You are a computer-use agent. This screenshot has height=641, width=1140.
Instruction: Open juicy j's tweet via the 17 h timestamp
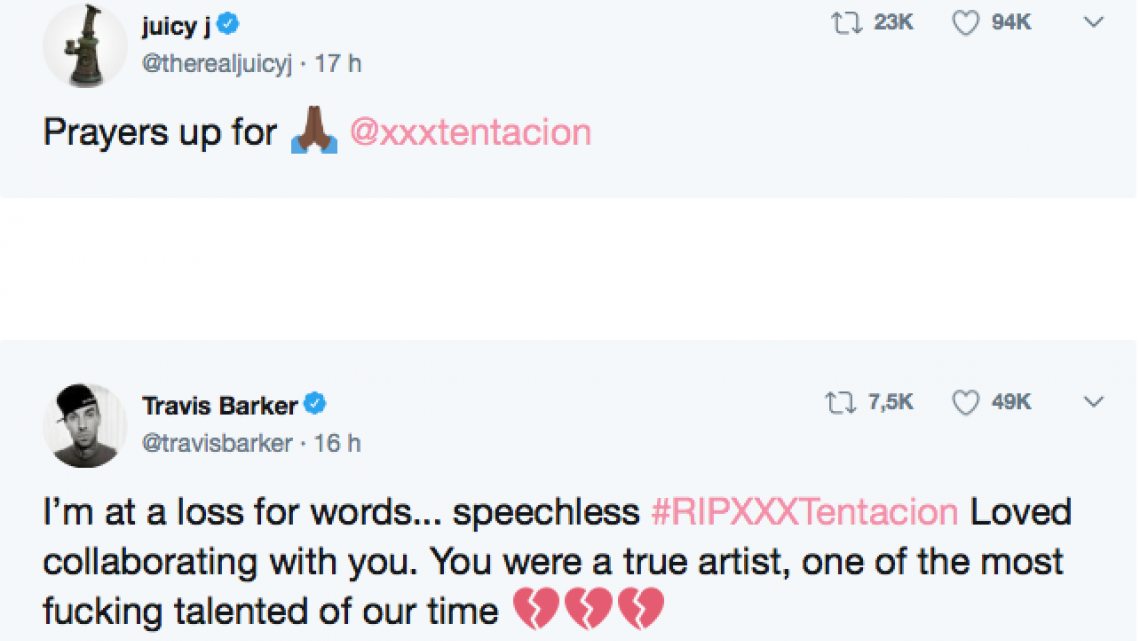click(x=341, y=62)
